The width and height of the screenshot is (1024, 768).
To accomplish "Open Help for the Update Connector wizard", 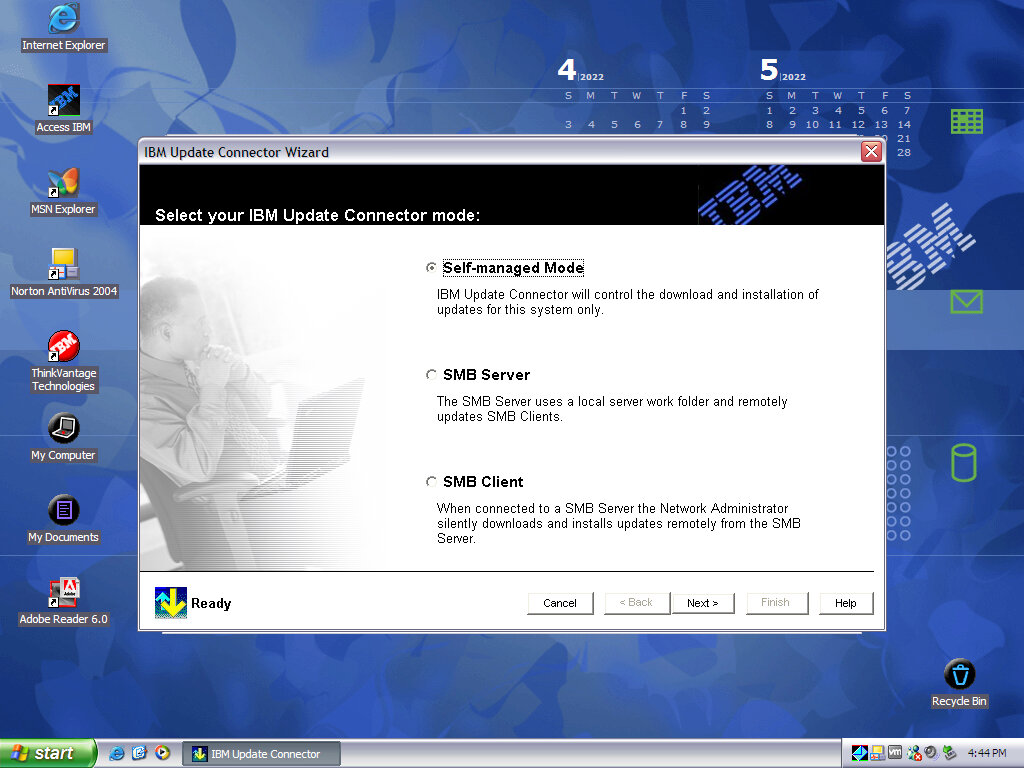I will 845,603.
